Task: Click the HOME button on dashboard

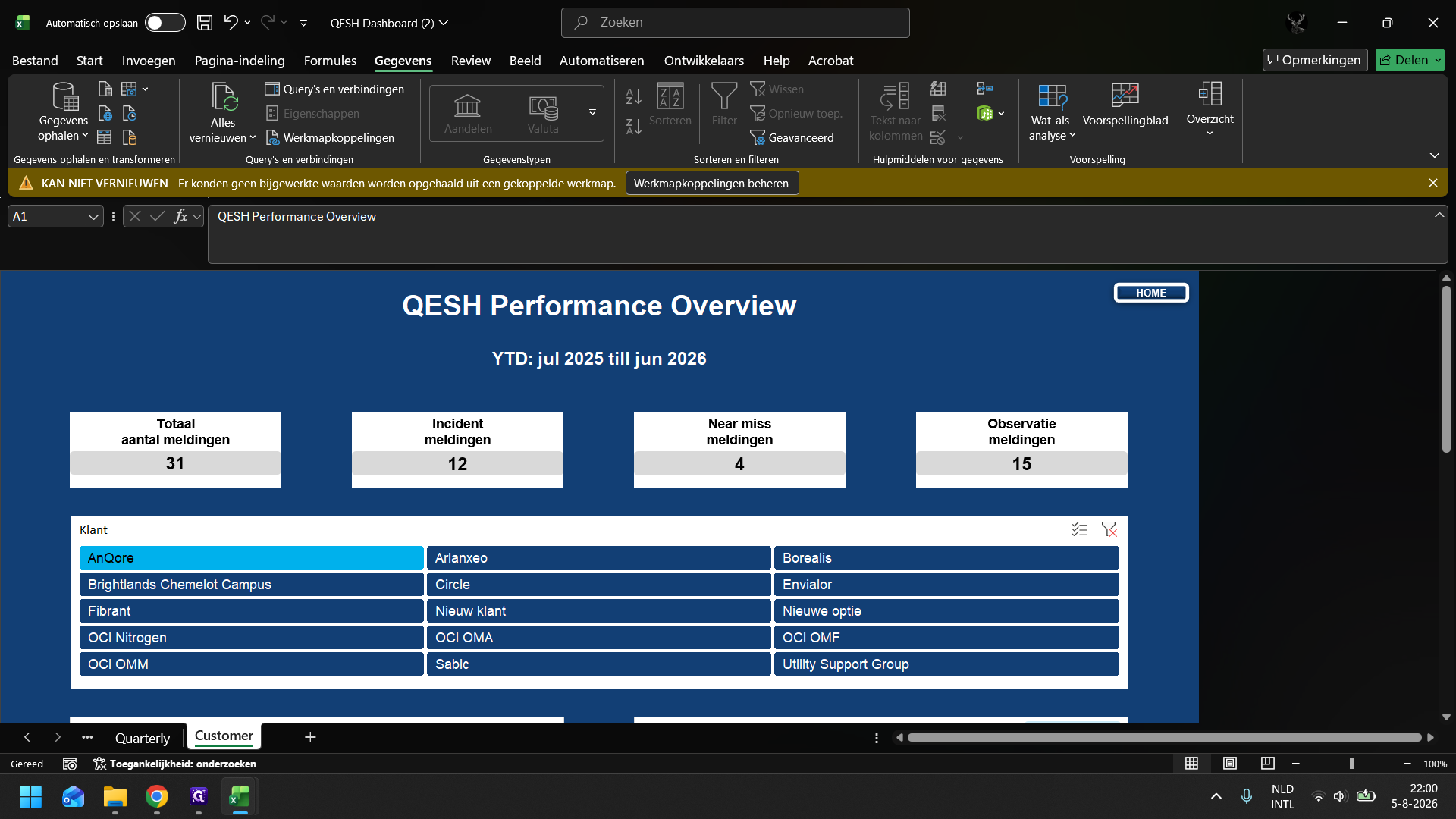Action: click(x=1150, y=293)
